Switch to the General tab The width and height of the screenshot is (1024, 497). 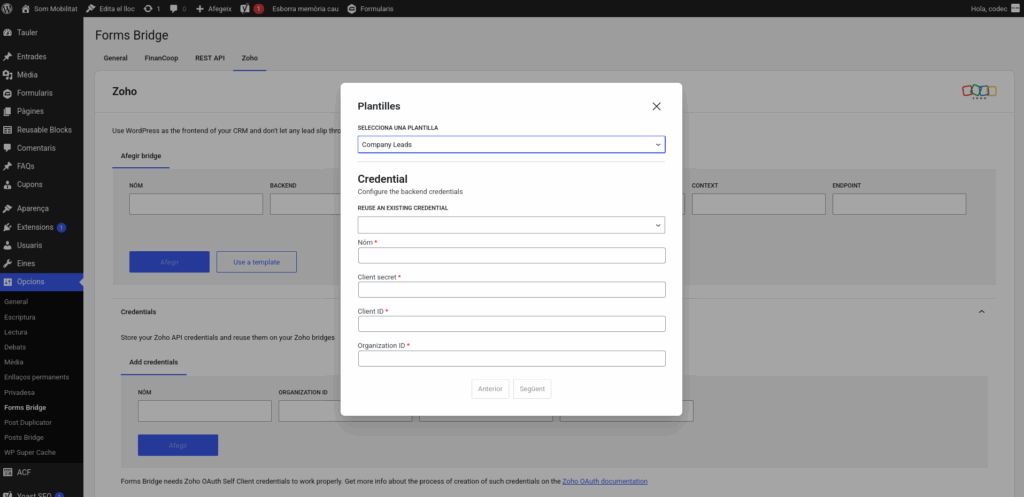coord(116,58)
